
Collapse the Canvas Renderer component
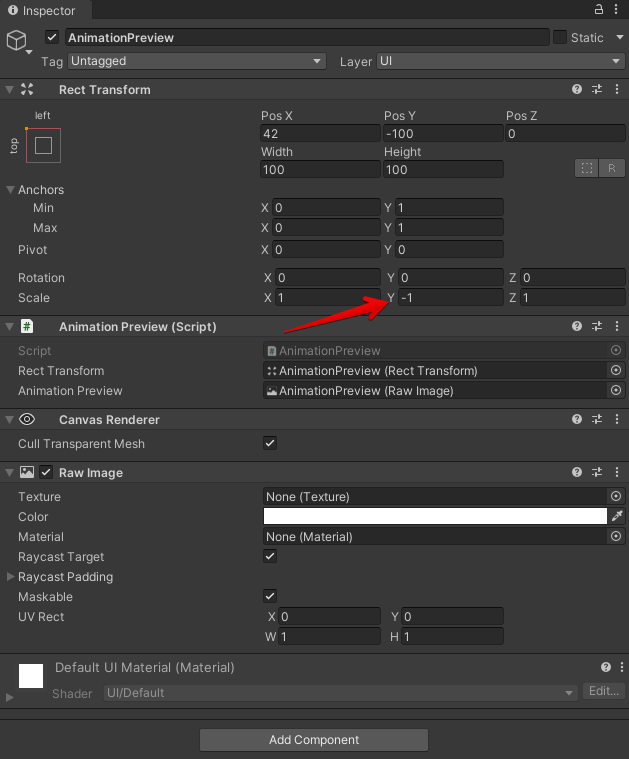(x=9, y=420)
